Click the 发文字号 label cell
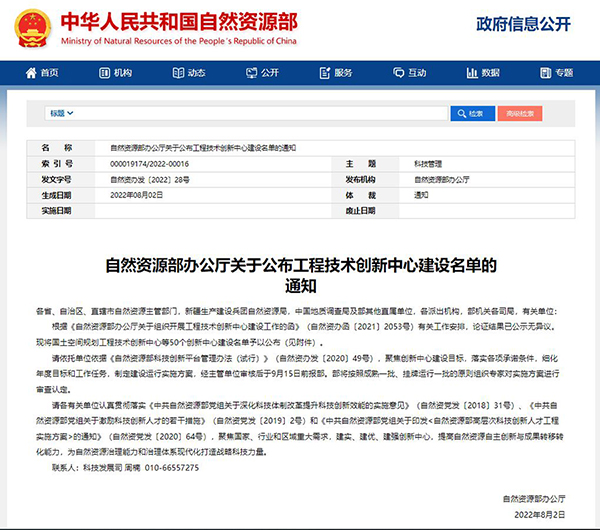This screenshot has width=600, height=530. coord(60,179)
